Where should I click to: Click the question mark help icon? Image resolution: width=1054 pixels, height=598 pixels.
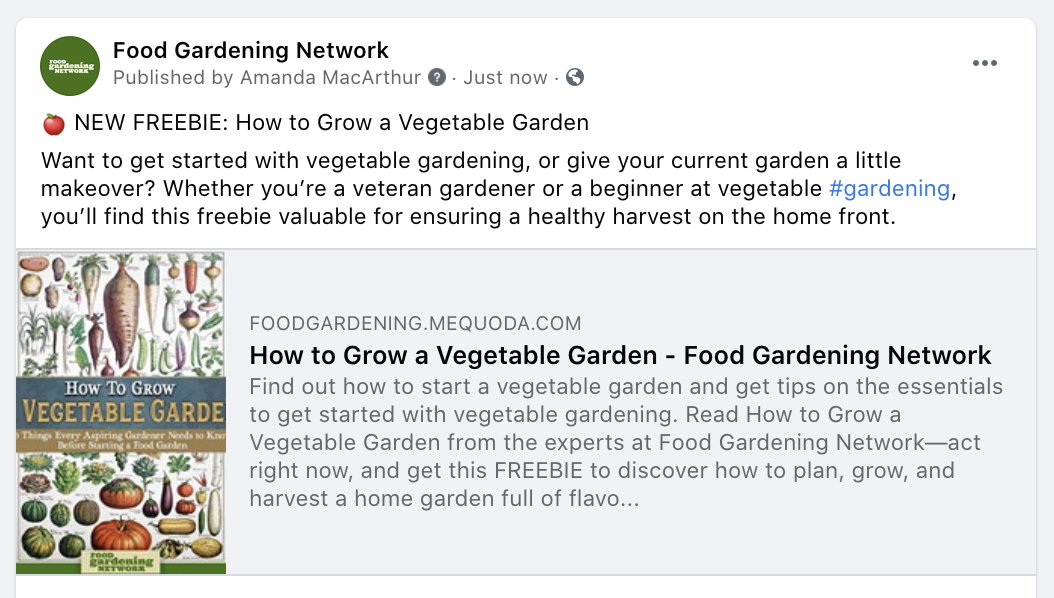coord(437,77)
